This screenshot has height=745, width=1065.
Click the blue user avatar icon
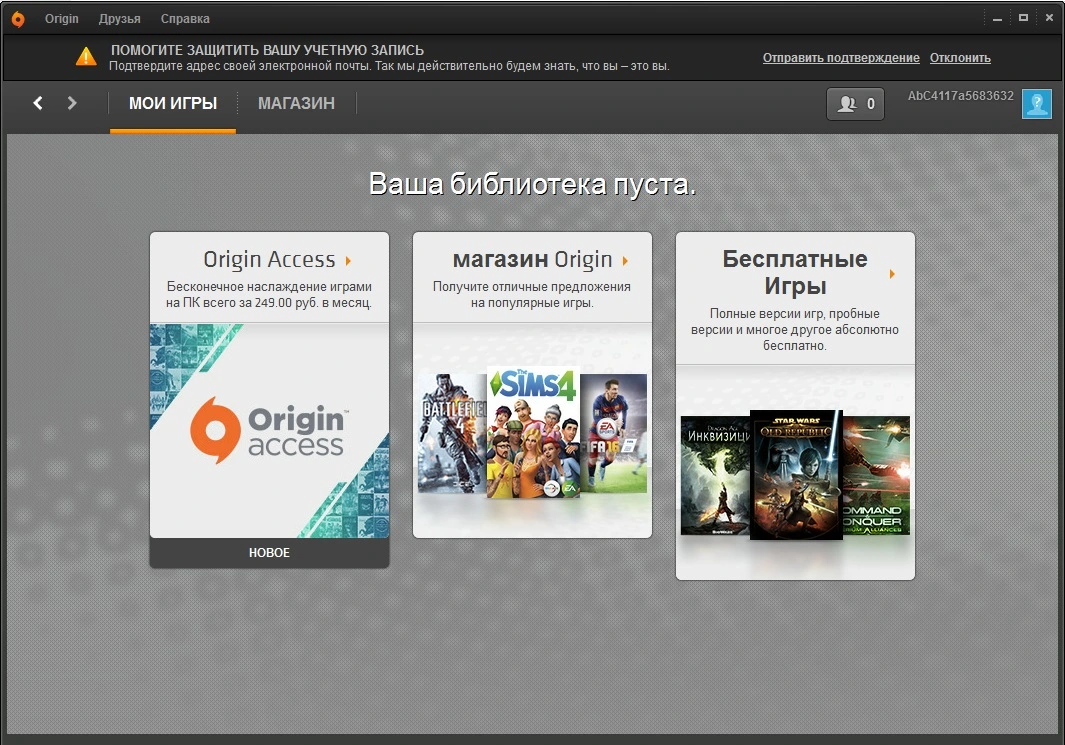(1036, 104)
